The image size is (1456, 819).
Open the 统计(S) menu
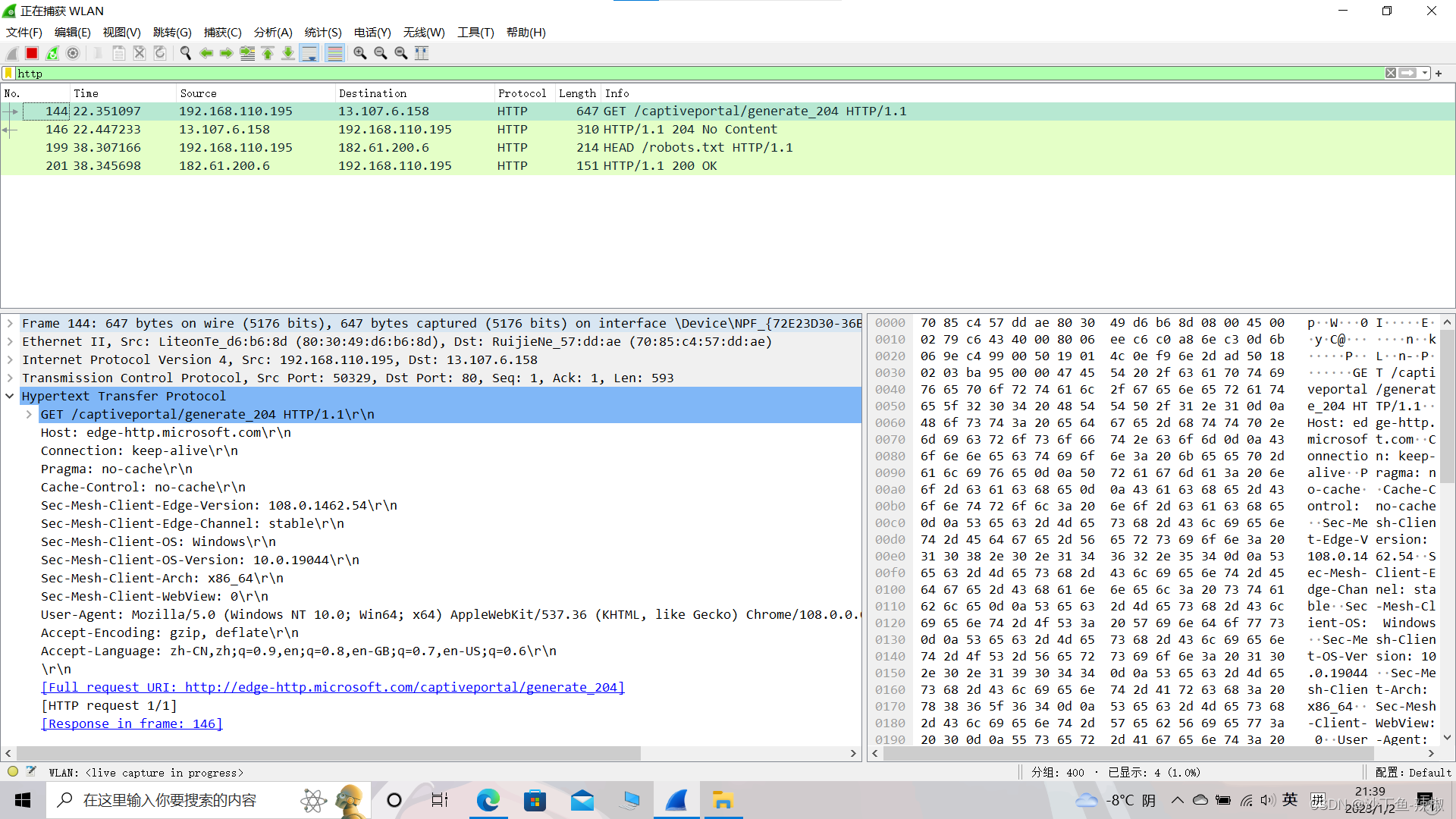point(323,33)
